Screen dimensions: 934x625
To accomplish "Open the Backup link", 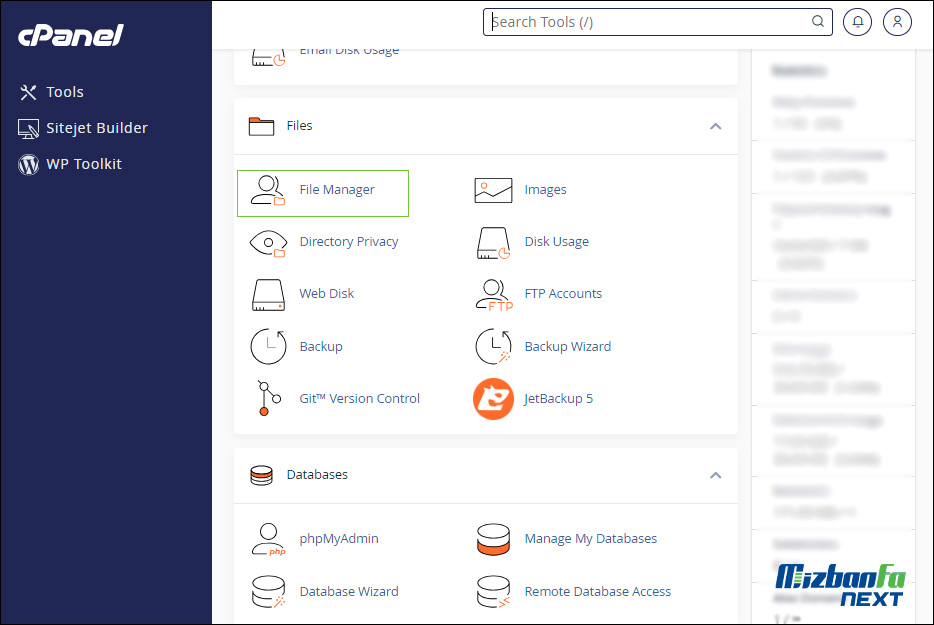I will pos(321,346).
